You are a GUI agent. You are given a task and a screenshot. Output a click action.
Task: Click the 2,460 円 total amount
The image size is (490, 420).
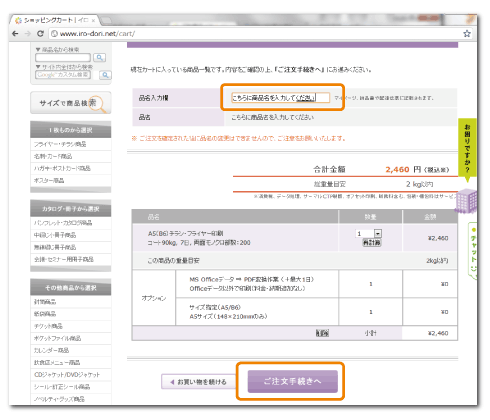(x=403, y=169)
